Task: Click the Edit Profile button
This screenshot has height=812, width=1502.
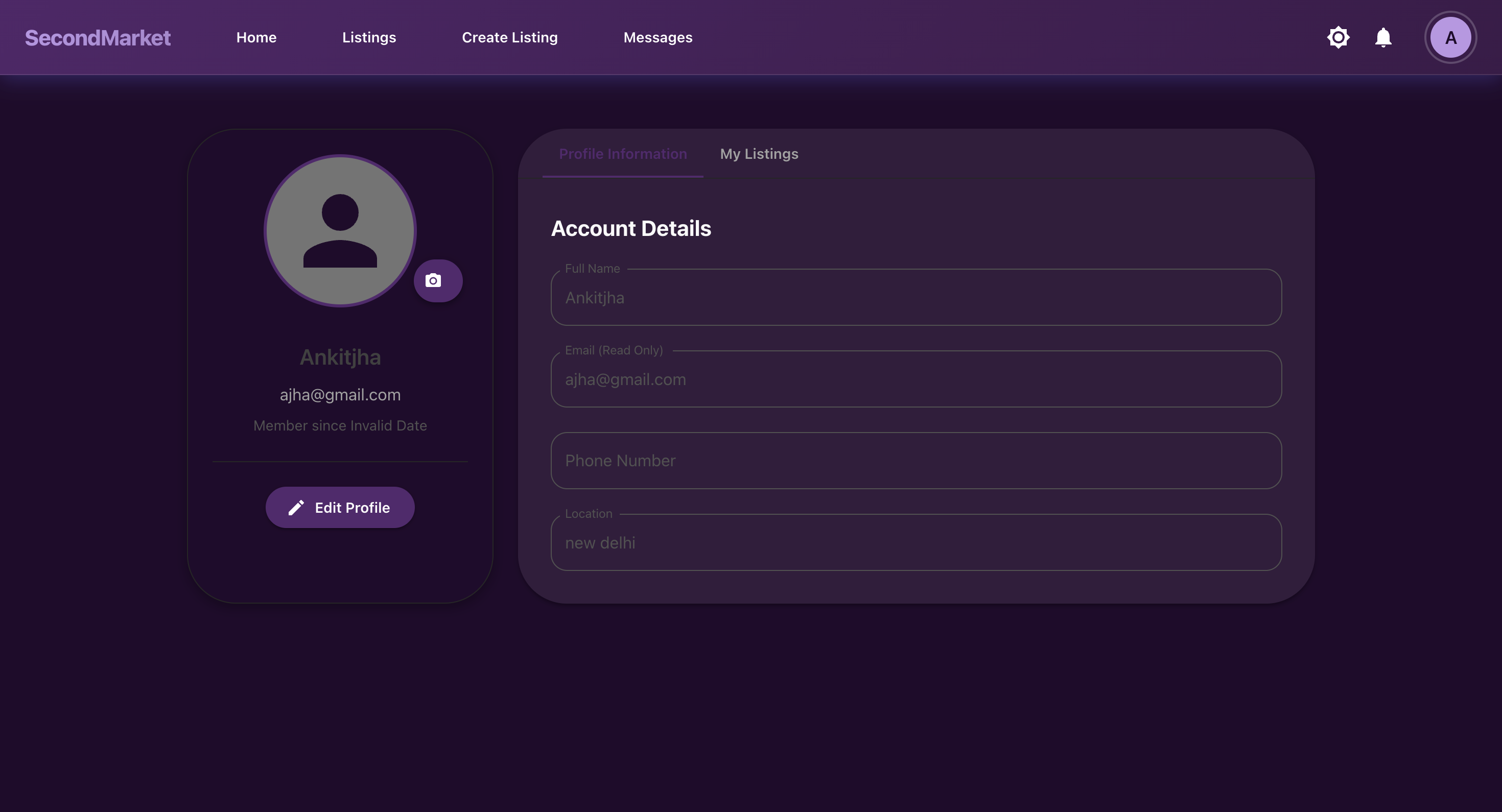Action: pyautogui.click(x=340, y=507)
